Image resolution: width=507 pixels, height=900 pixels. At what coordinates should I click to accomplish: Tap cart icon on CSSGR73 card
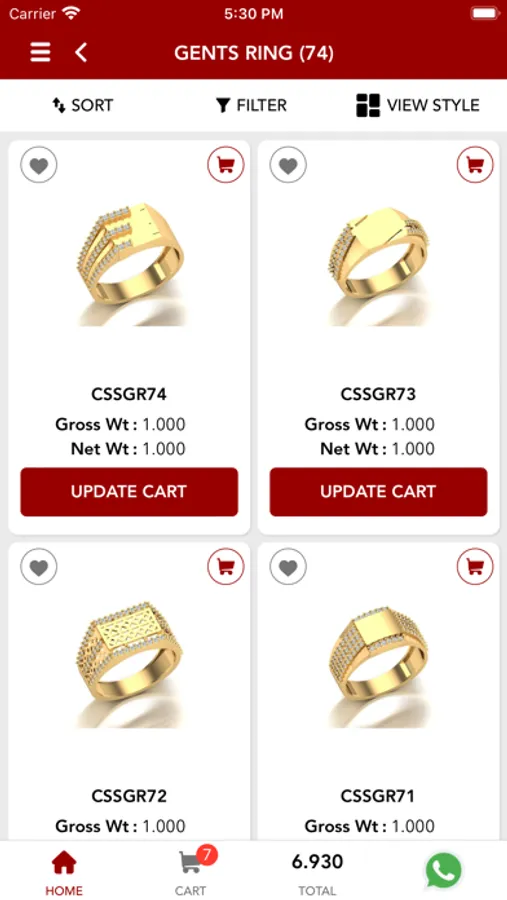(475, 165)
